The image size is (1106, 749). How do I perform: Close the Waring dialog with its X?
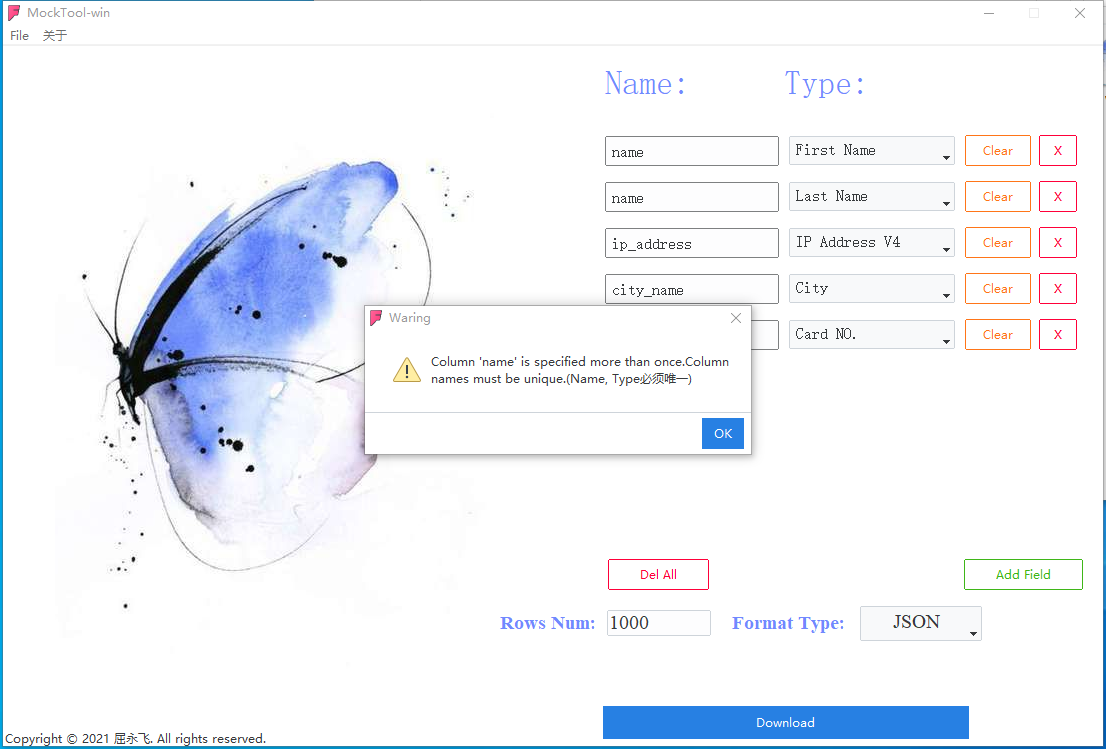click(736, 318)
